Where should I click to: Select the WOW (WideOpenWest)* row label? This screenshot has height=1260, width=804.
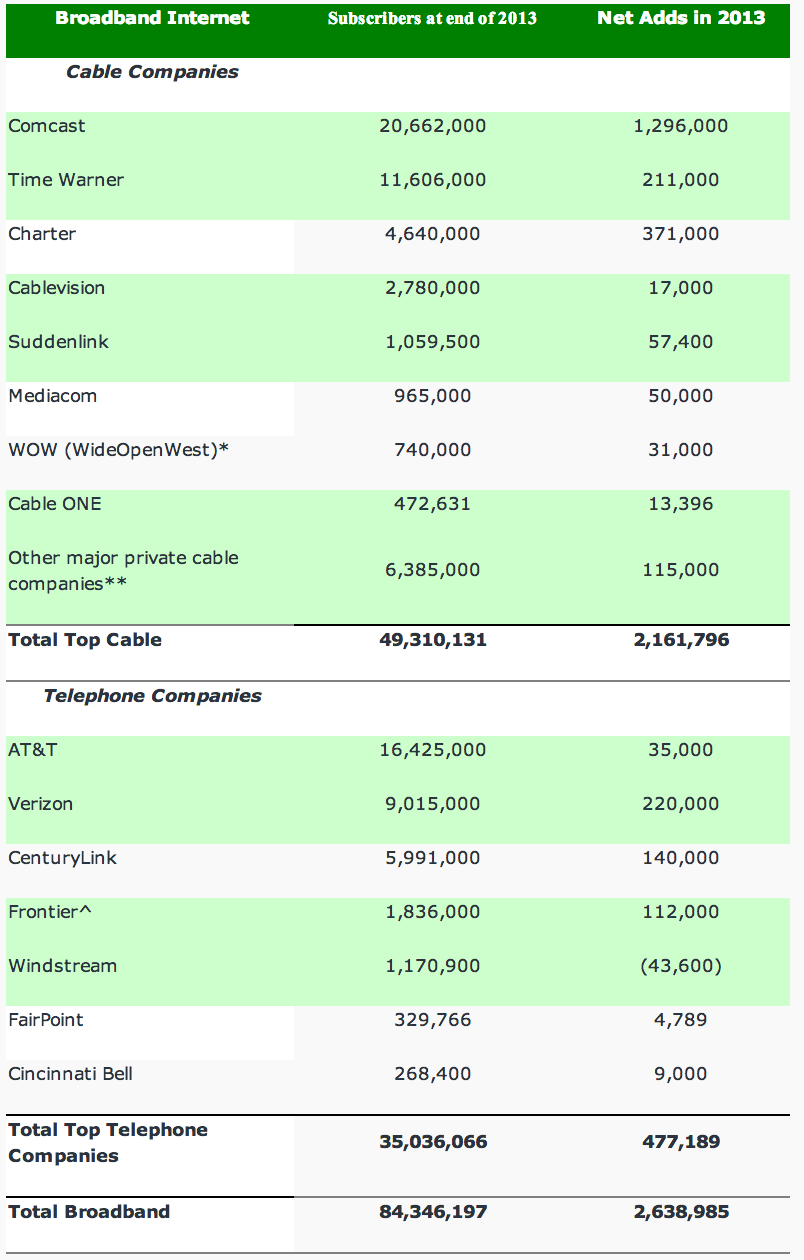point(119,450)
